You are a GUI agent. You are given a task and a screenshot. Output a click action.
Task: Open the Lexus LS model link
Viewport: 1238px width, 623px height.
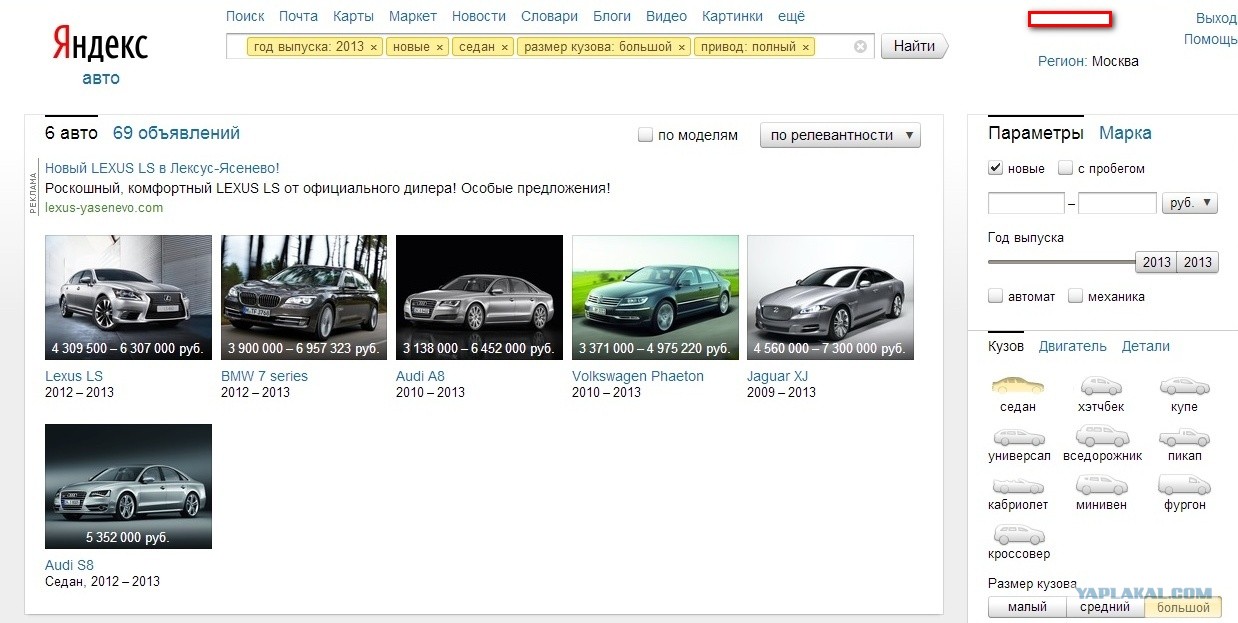(x=74, y=376)
